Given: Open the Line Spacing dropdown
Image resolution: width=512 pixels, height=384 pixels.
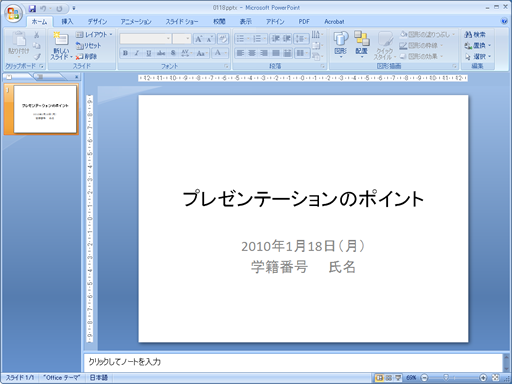Looking at the screenshot, I should coord(301,39).
